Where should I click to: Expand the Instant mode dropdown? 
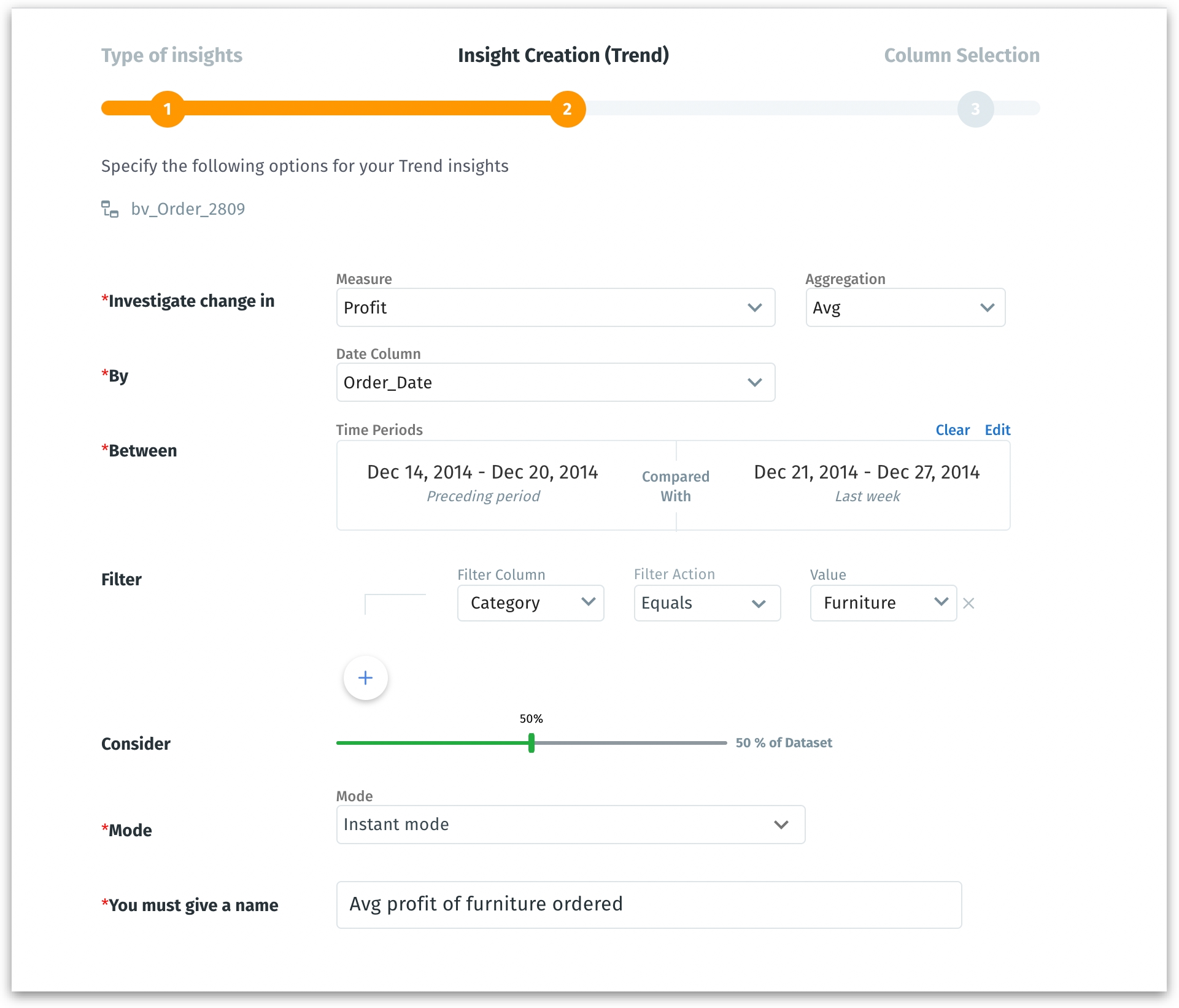(570, 825)
